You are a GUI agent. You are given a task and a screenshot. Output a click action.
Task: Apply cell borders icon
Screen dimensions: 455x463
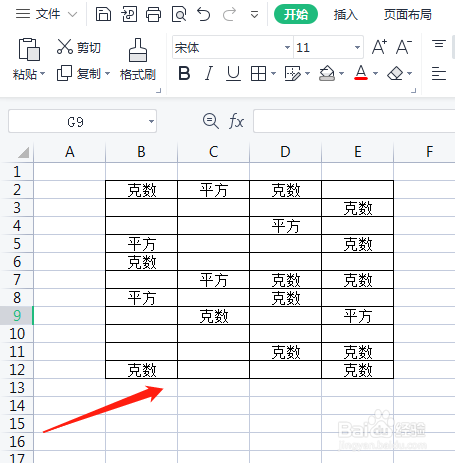click(258, 73)
